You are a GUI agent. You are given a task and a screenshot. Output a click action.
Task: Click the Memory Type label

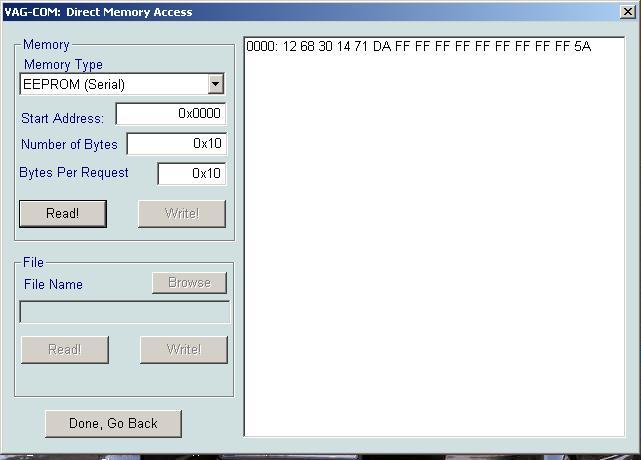(x=63, y=65)
